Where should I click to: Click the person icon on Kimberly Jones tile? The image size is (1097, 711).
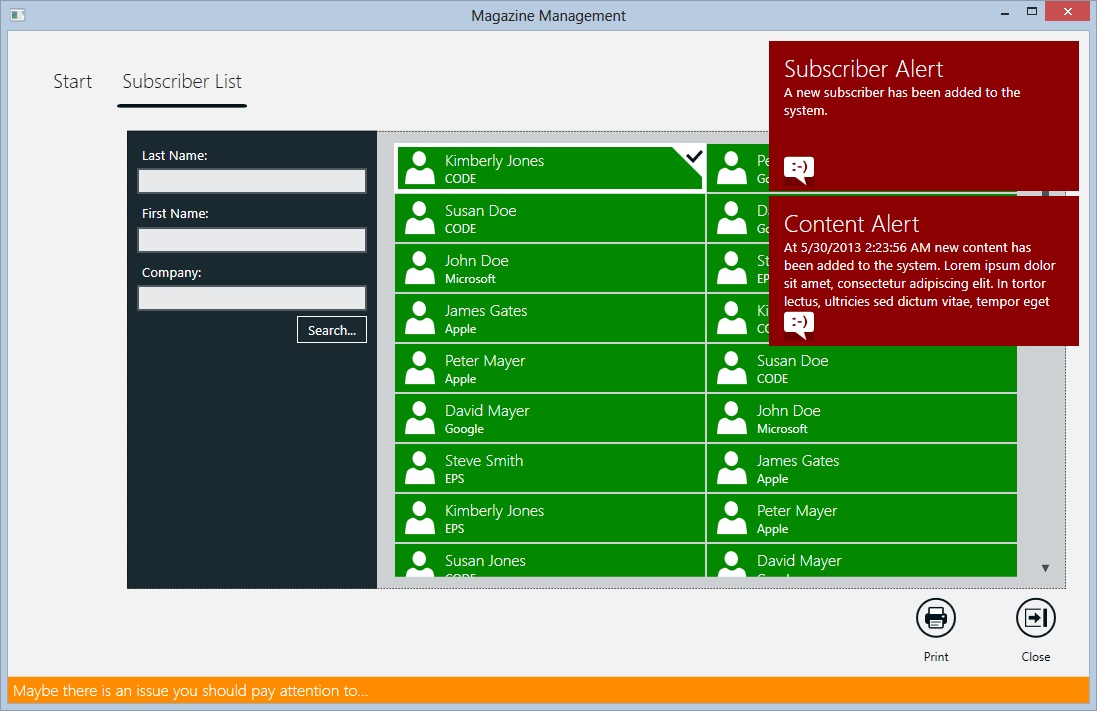coord(419,167)
